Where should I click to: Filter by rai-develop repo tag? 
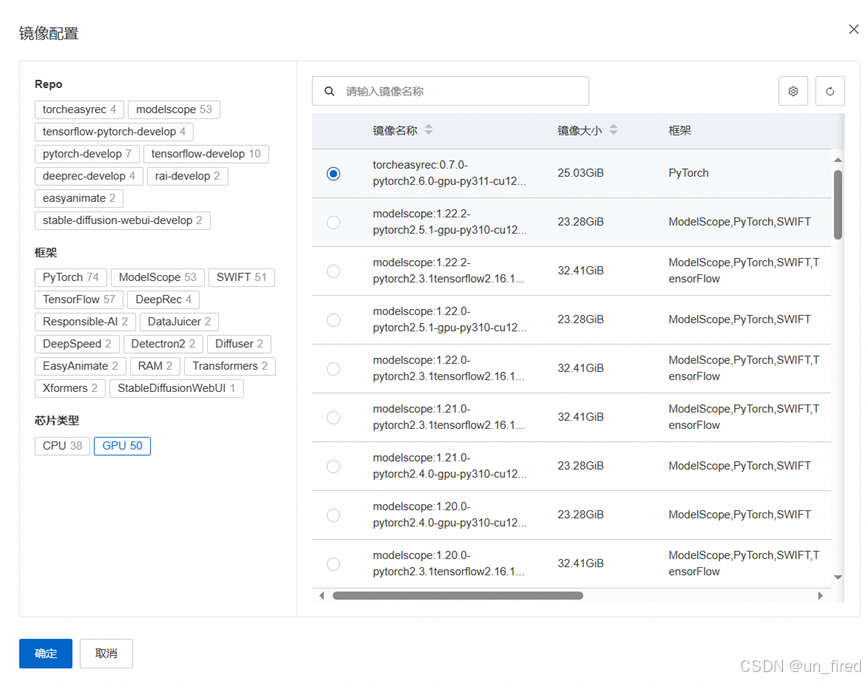point(188,176)
